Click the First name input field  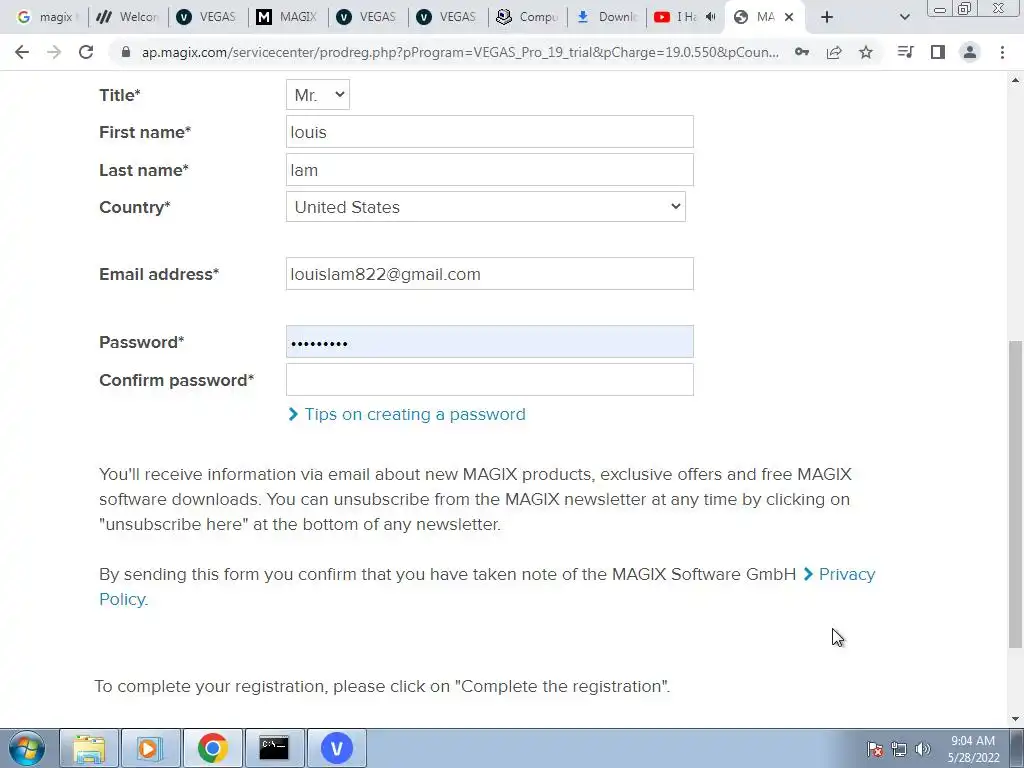[x=490, y=132]
